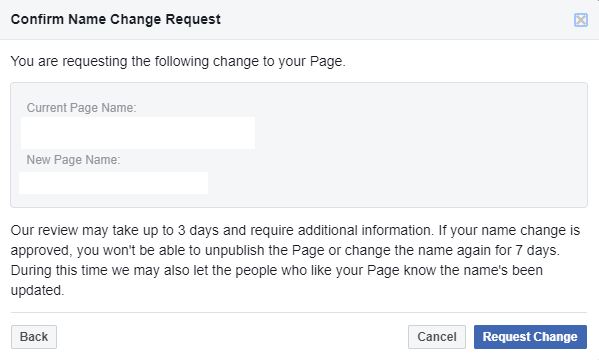Click the Confirm Name Change Request title
Screen dimensions: 599x360
(x=116, y=19)
